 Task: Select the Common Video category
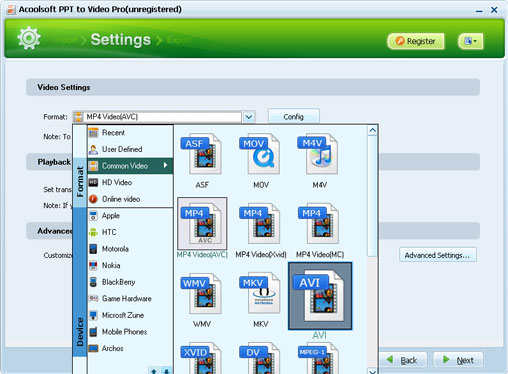(130, 166)
